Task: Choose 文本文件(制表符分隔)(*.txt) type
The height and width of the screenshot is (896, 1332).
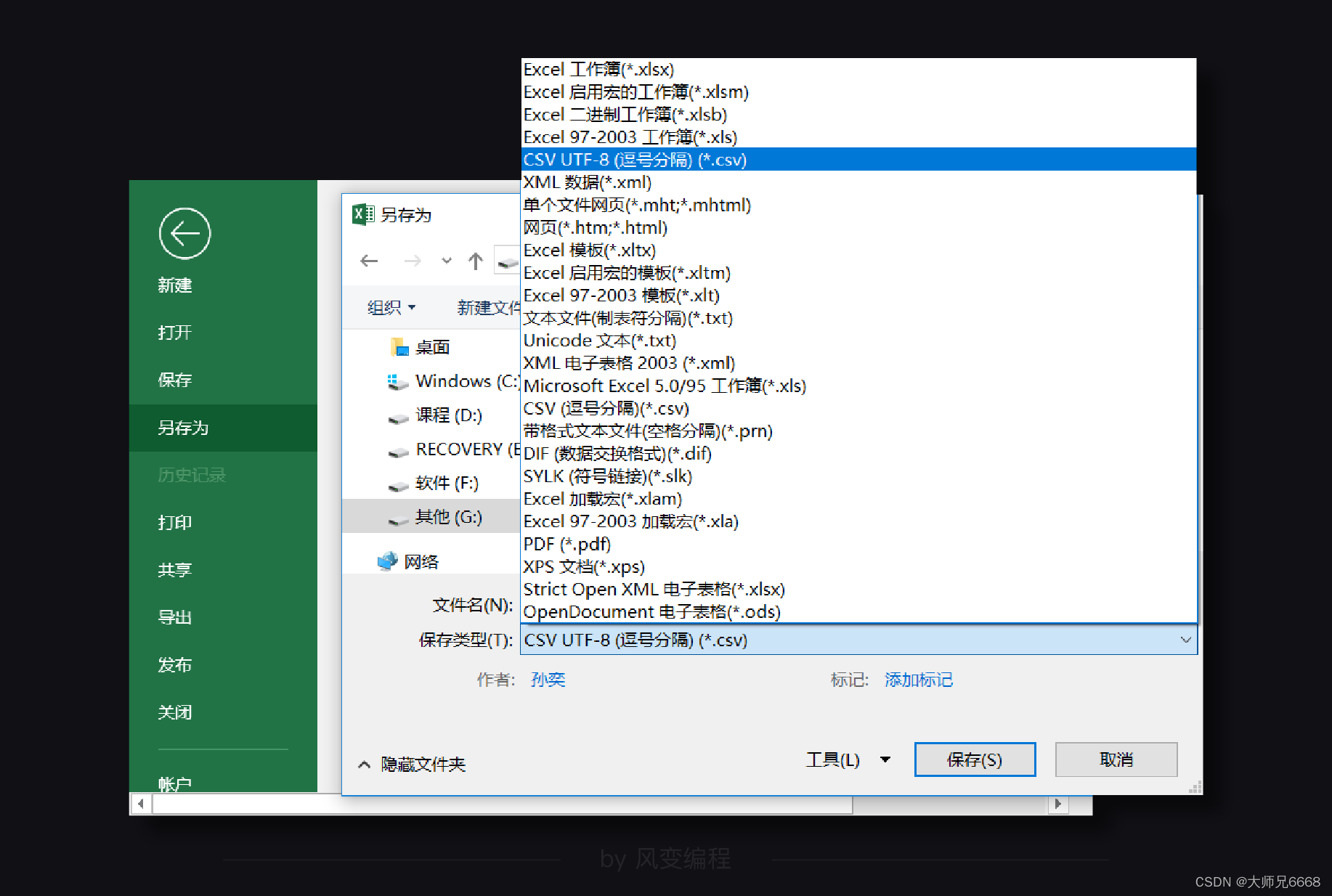Action: tap(858, 318)
